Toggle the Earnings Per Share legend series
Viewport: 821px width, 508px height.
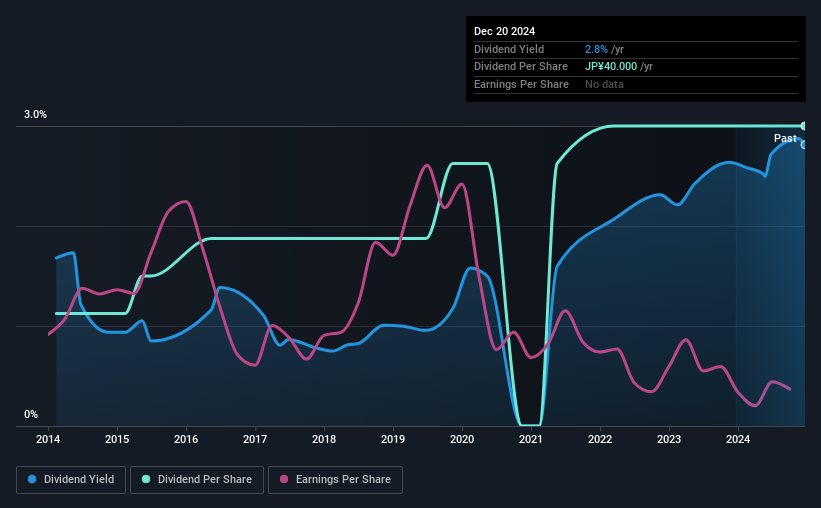coord(335,480)
